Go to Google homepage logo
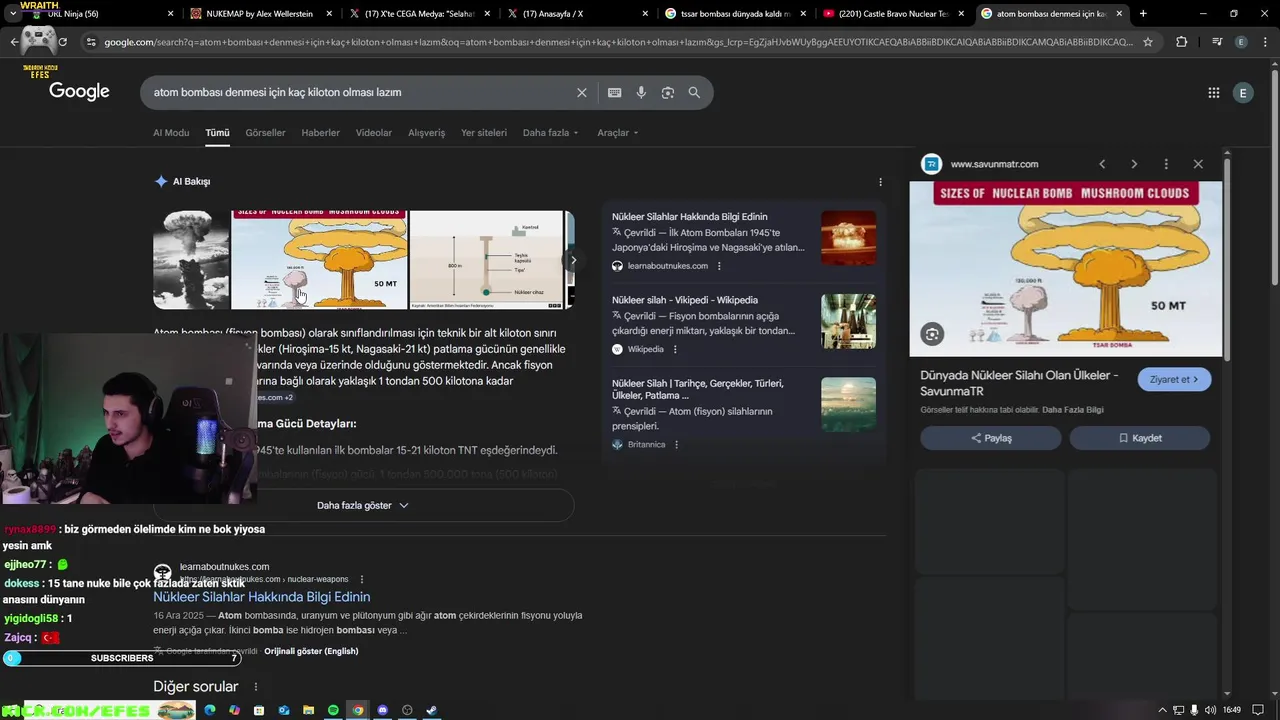This screenshot has width=1280, height=720. pyautogui.click(x=79, y=92)
